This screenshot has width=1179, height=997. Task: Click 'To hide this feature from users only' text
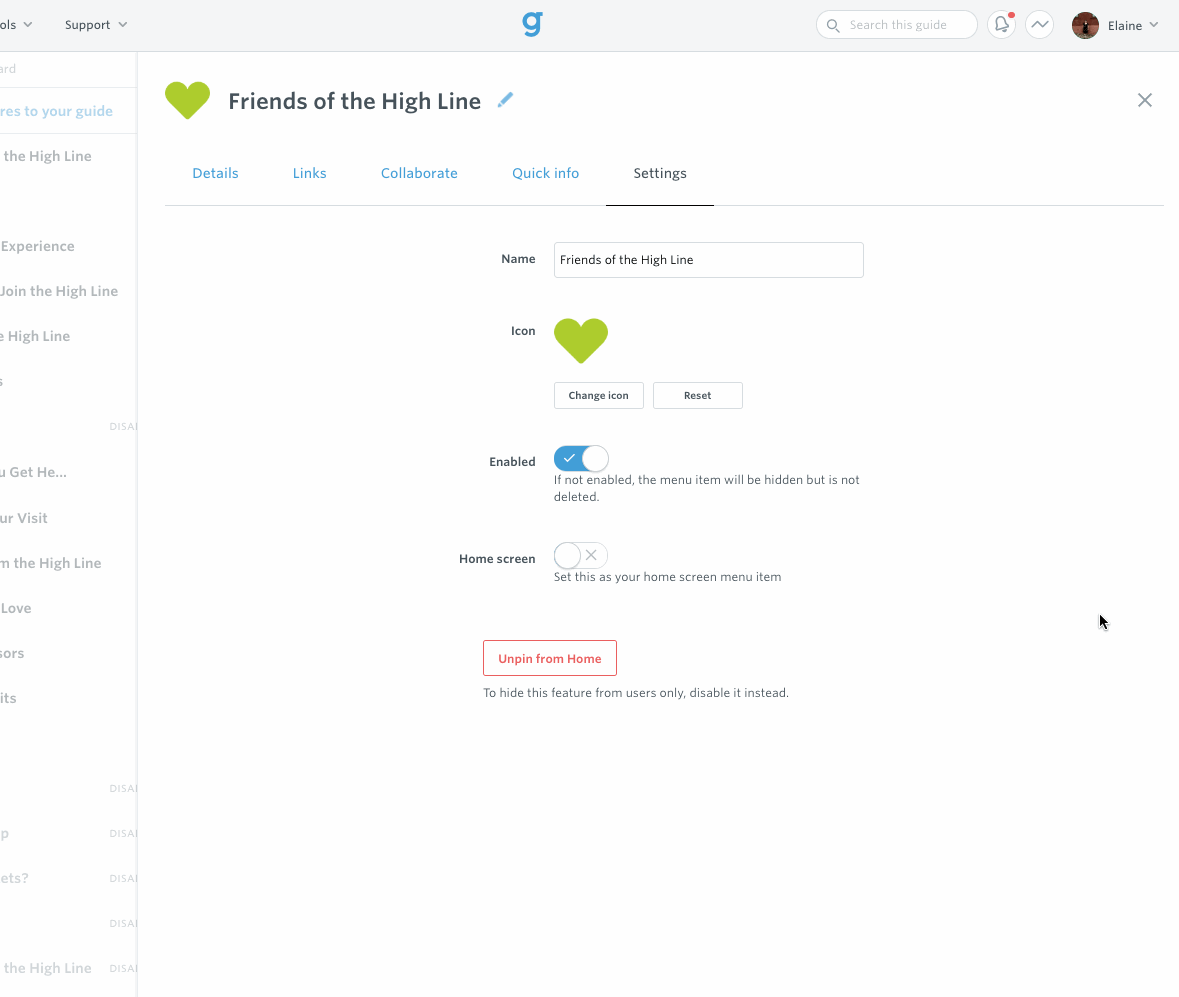[584, 692]
